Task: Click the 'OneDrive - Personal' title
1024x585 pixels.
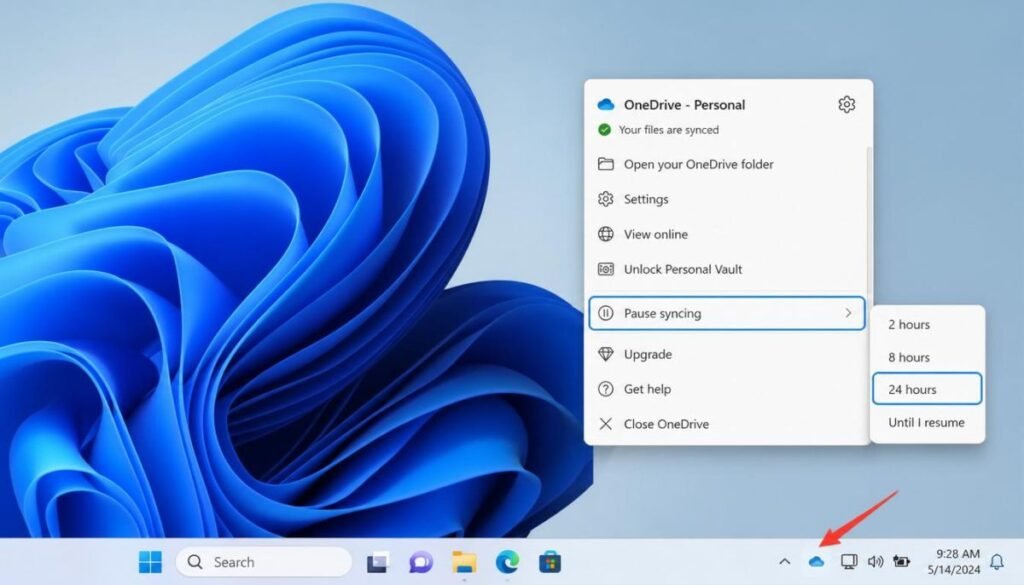Action: tap(684, 104)
